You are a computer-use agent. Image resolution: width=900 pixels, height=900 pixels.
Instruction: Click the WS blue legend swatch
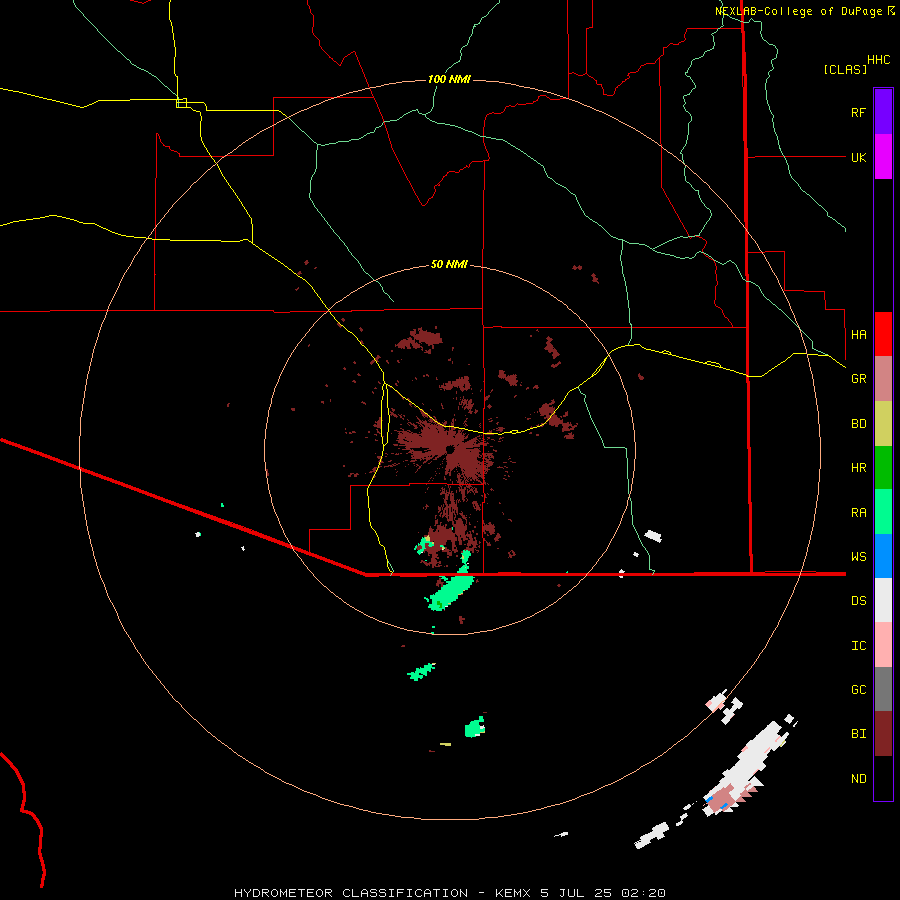[x=883, y=556]
